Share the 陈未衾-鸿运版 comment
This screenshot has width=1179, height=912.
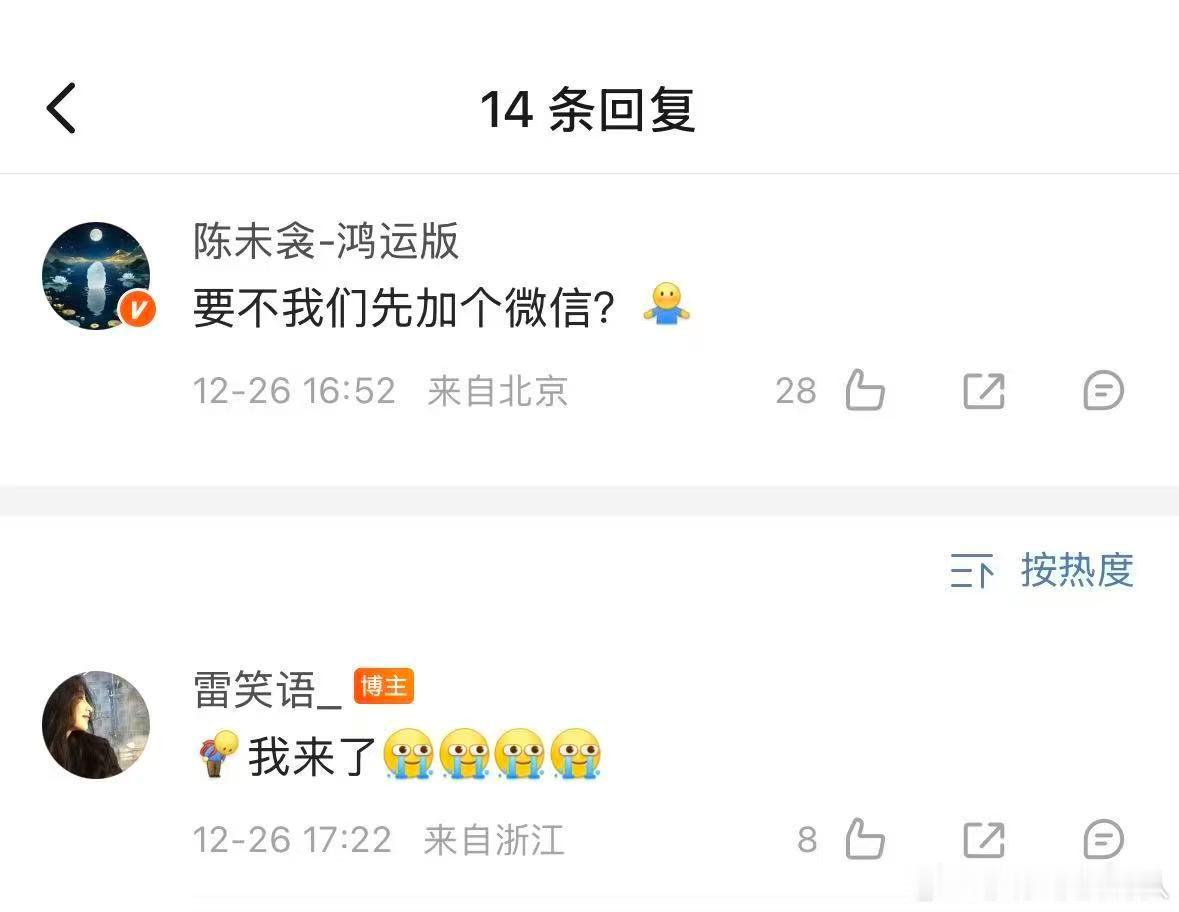click(x=984, y=391)
